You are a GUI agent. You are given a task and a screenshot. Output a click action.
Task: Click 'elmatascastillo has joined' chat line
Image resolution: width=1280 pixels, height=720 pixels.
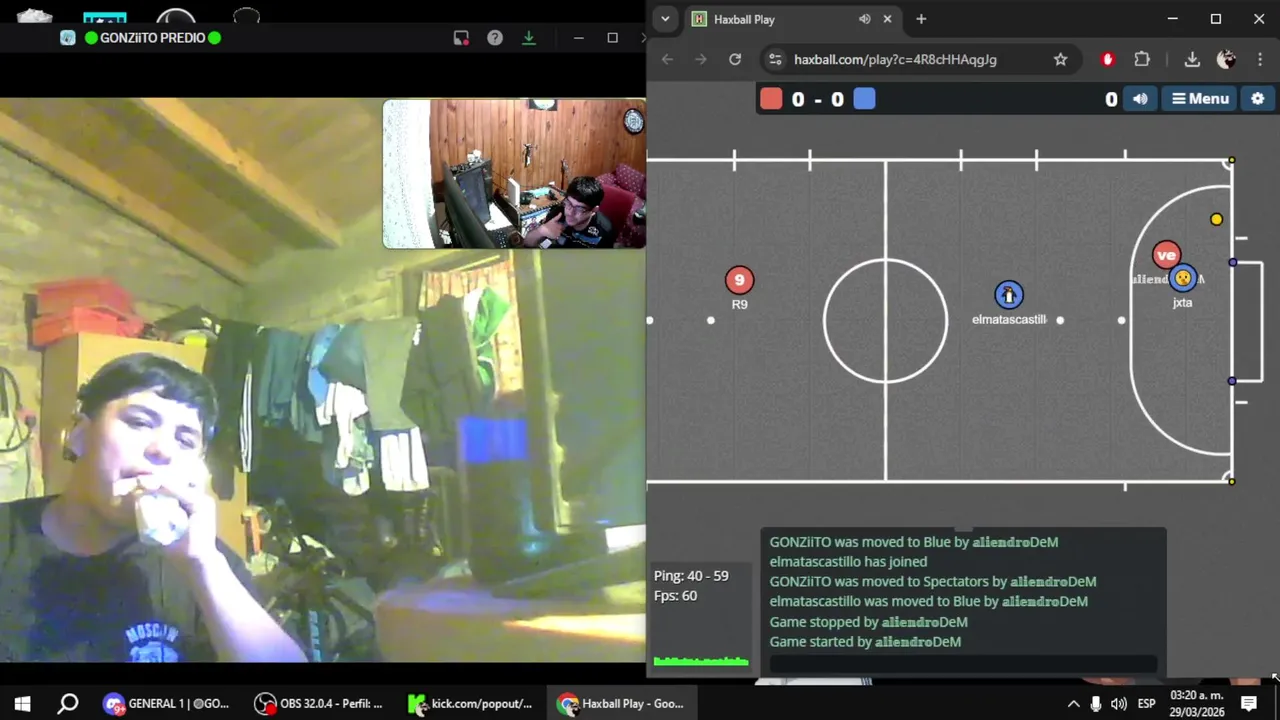pos(848,562)
